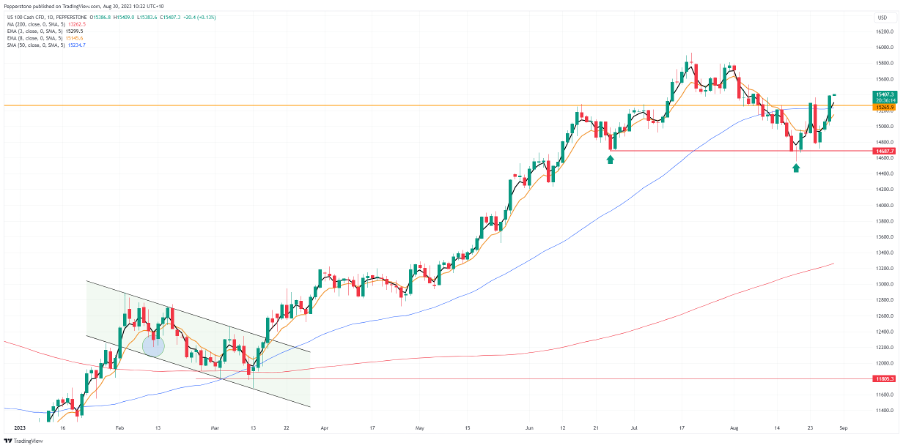Click the left green up-arrow marker near June low
The image size is (904, 448).
(x=611, y=159)
